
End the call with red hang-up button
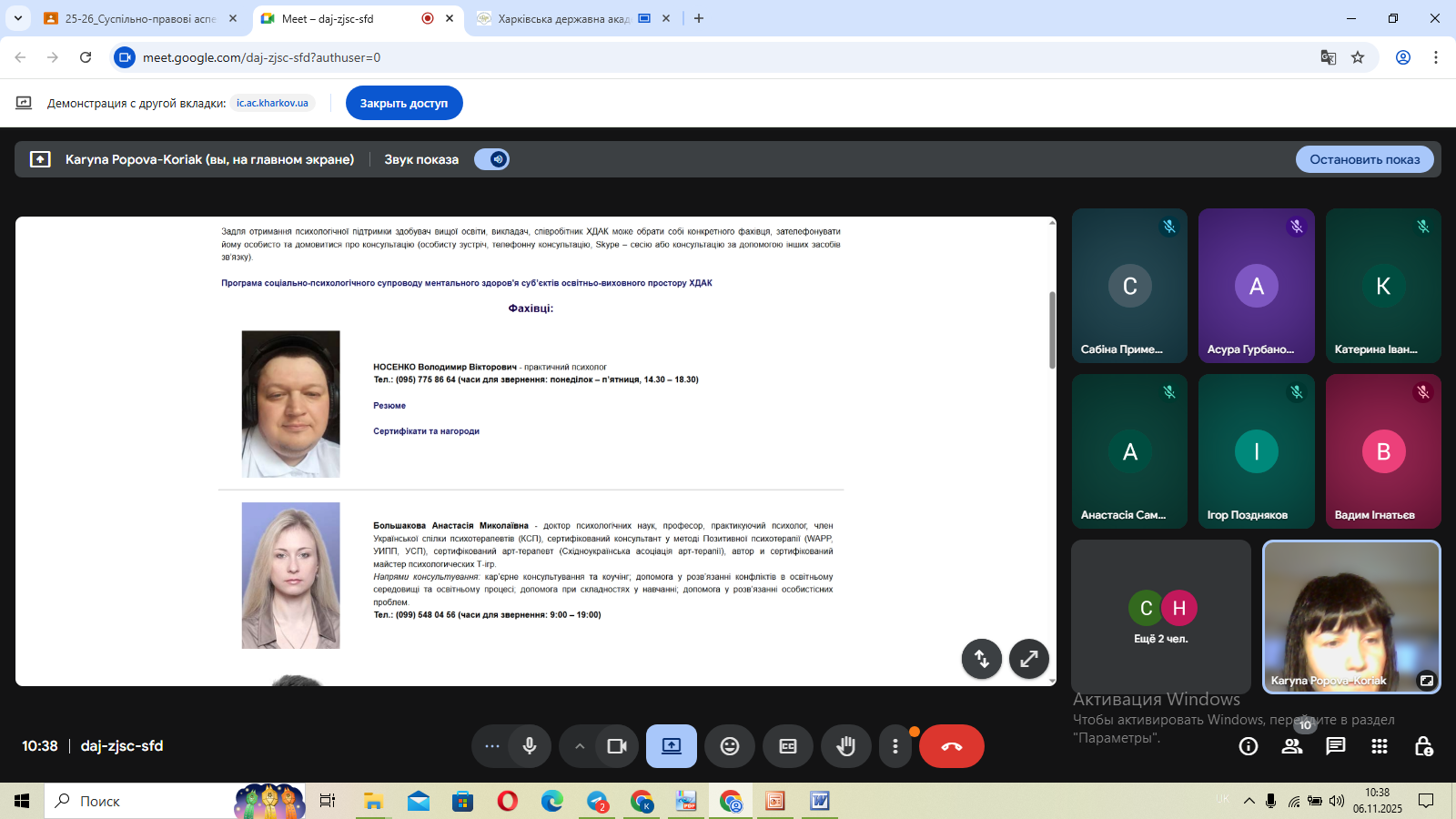951,746
